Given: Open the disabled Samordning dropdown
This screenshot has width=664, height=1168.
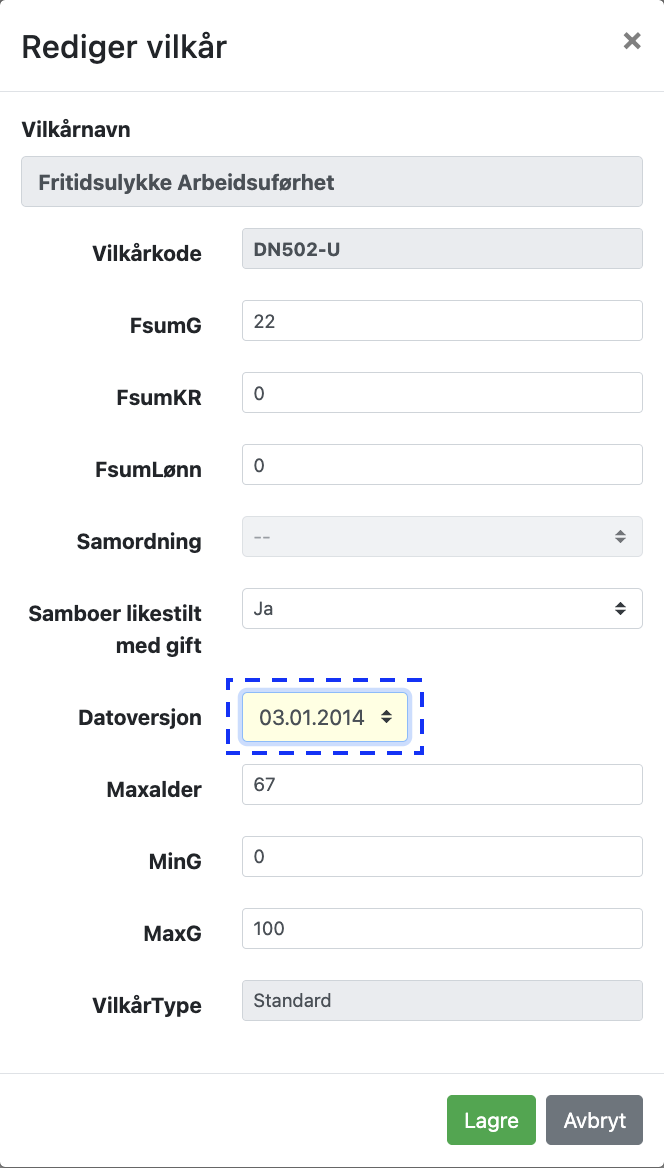Looking at the screenshot, I should click(x=441, y=537).
